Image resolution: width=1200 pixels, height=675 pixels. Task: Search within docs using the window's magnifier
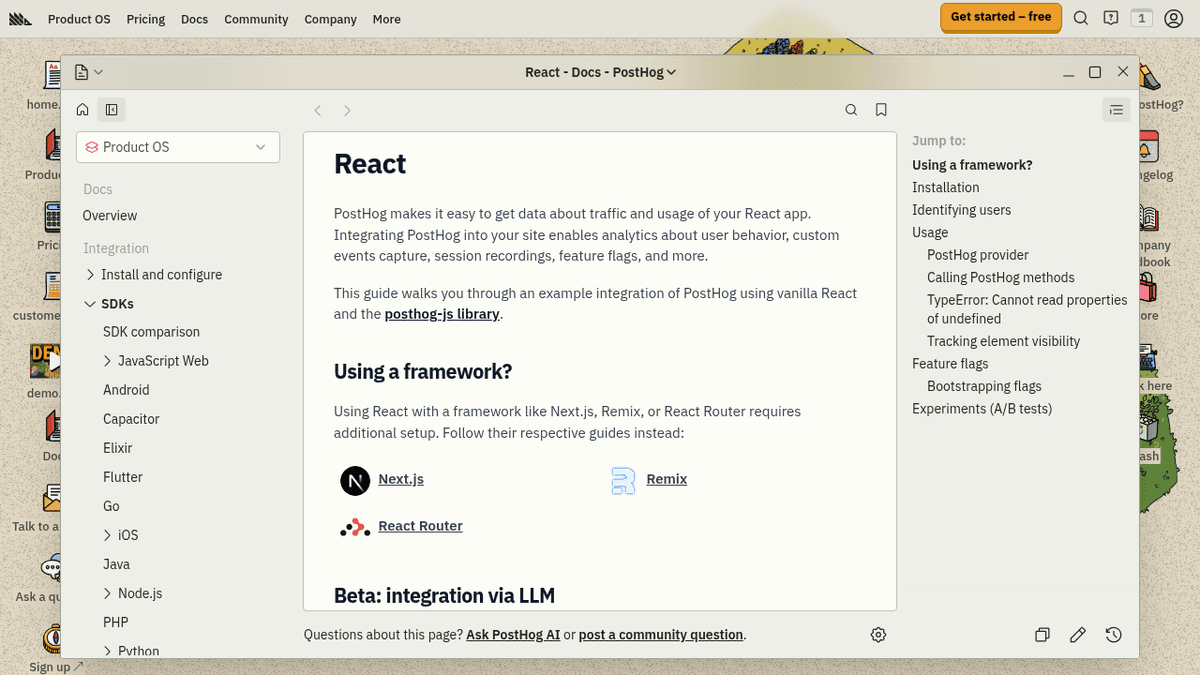point(851,110)
